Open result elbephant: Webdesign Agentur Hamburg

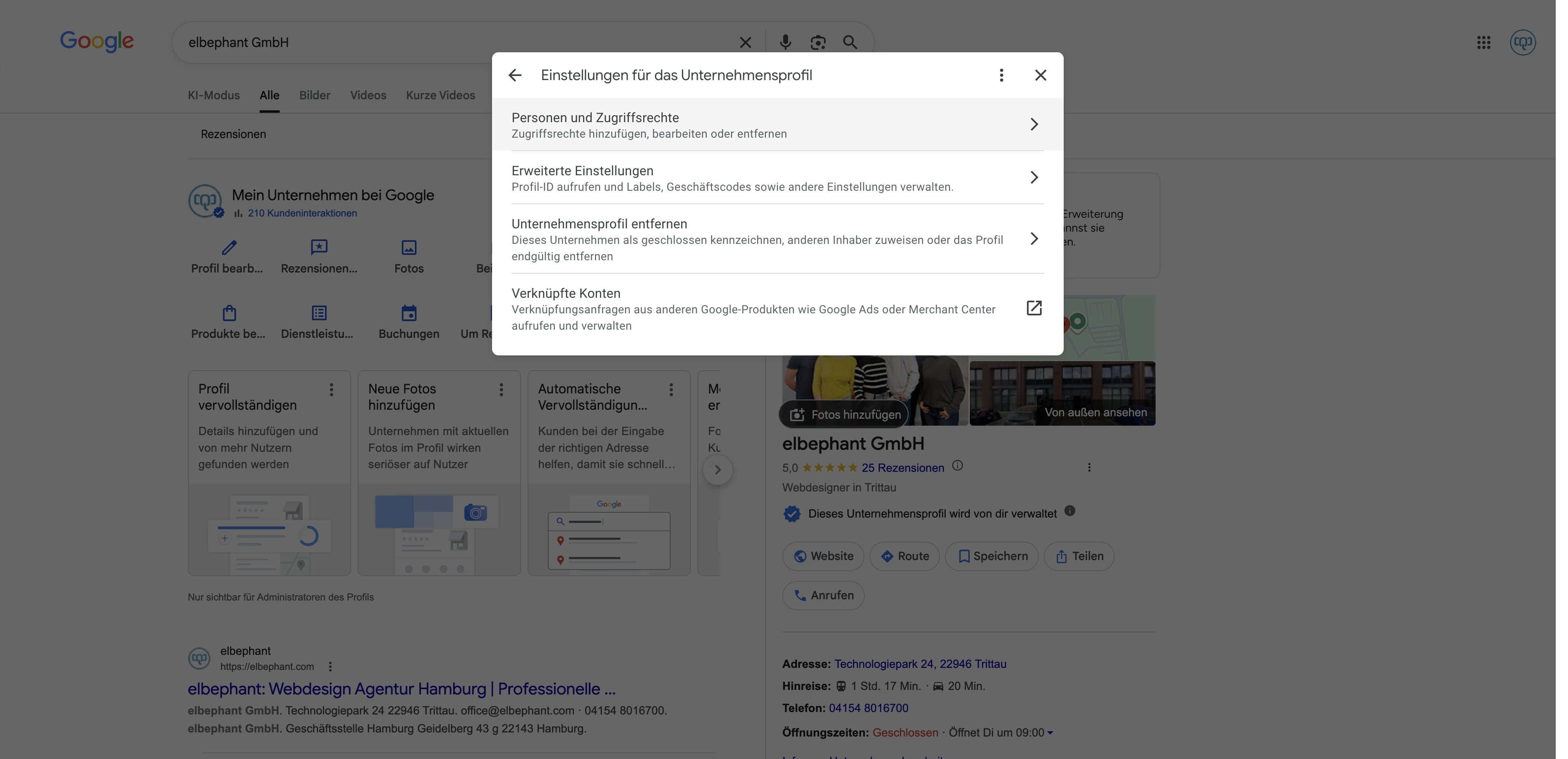[x=402, y=689]
